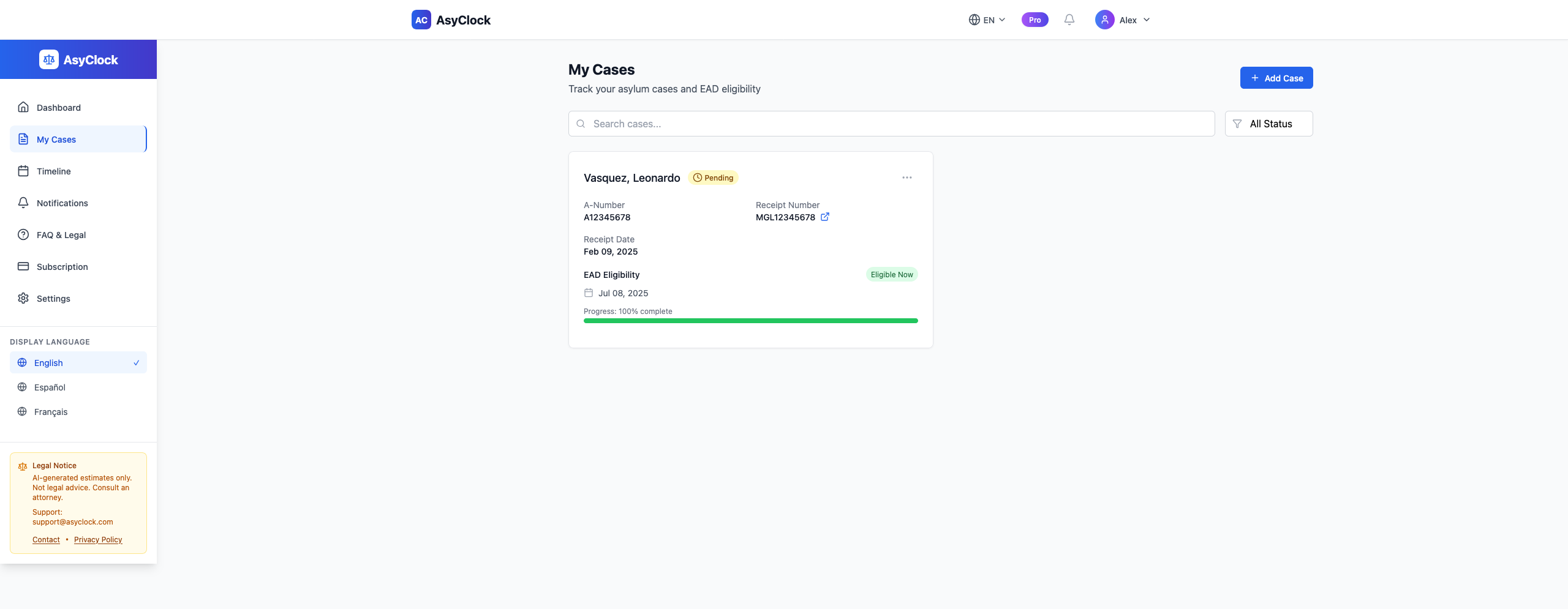The height and width of the screenshot is (609, 1568).
Task: Click the green EAD progress bar
Action: coord(750,321)
